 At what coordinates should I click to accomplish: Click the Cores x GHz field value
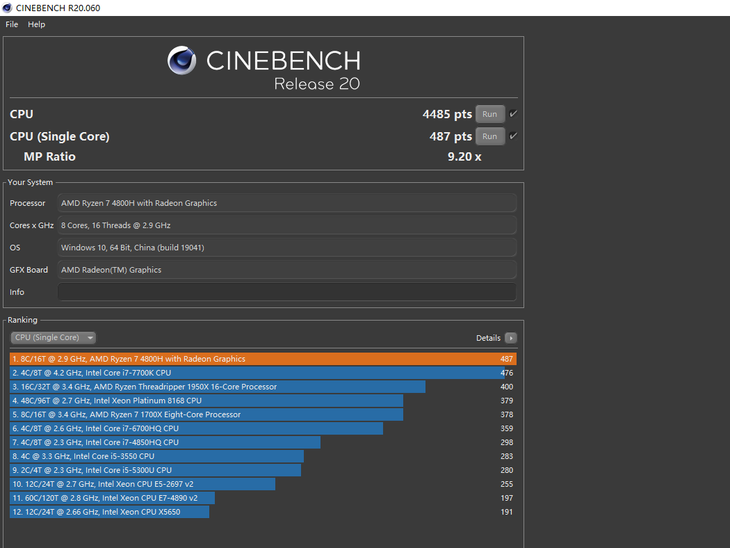287,225
